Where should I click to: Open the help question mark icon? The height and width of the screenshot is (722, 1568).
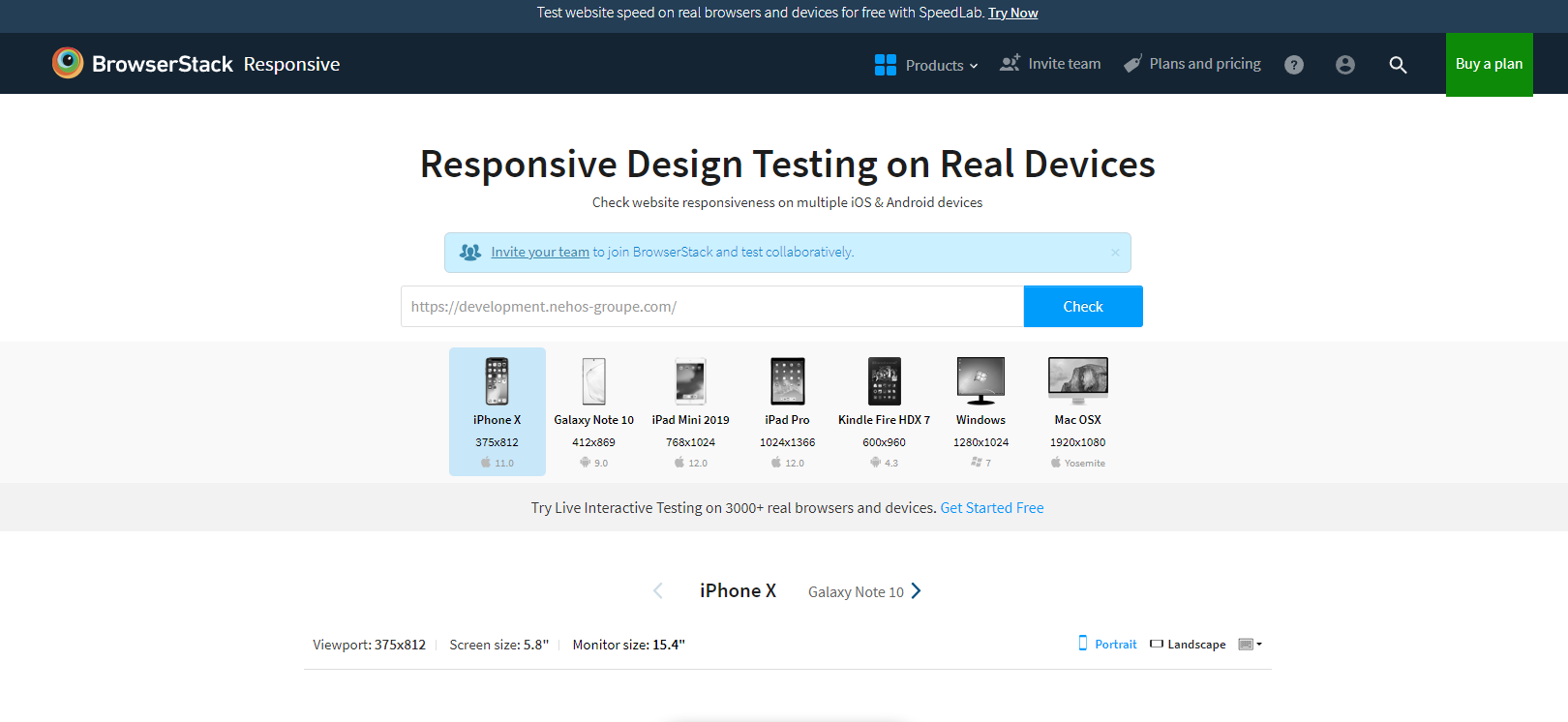(x=1294, y=65)
